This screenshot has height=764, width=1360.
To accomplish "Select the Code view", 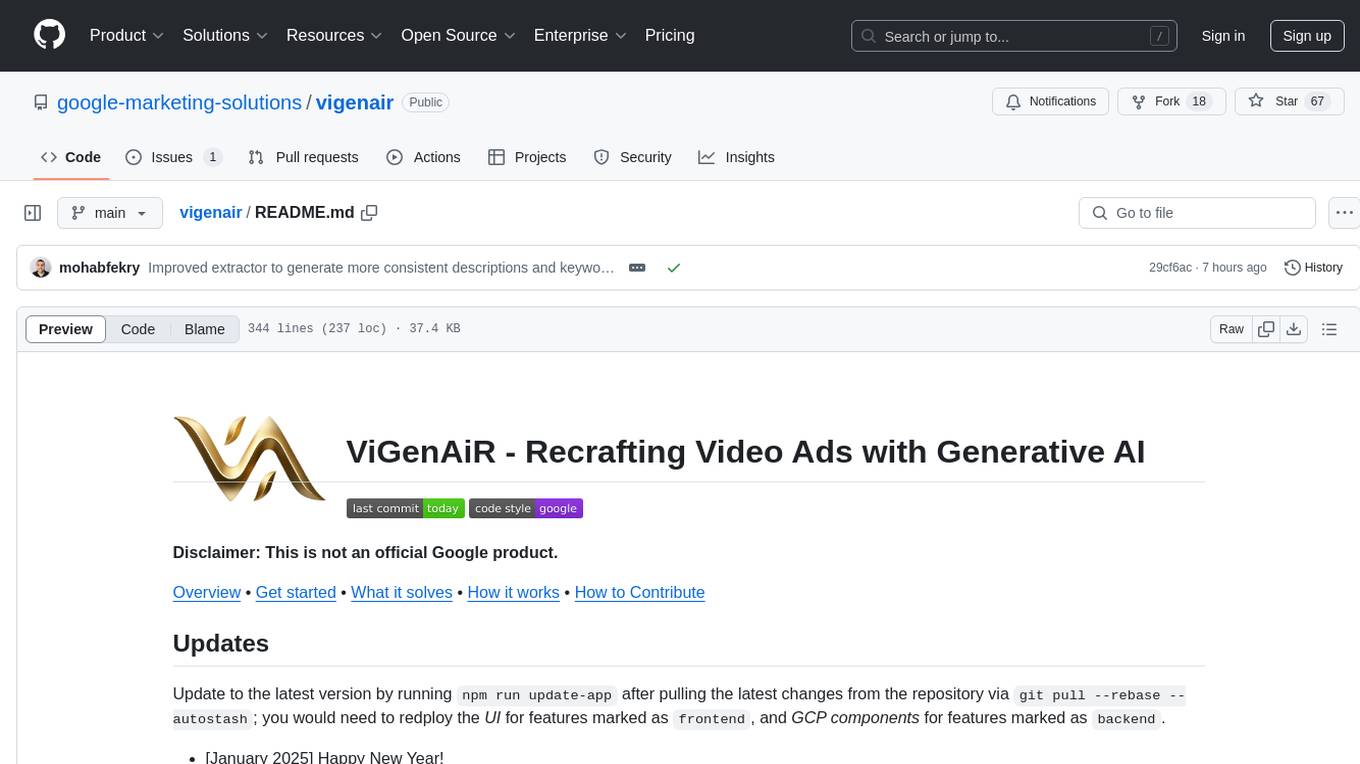I will [x=138, y=329].
